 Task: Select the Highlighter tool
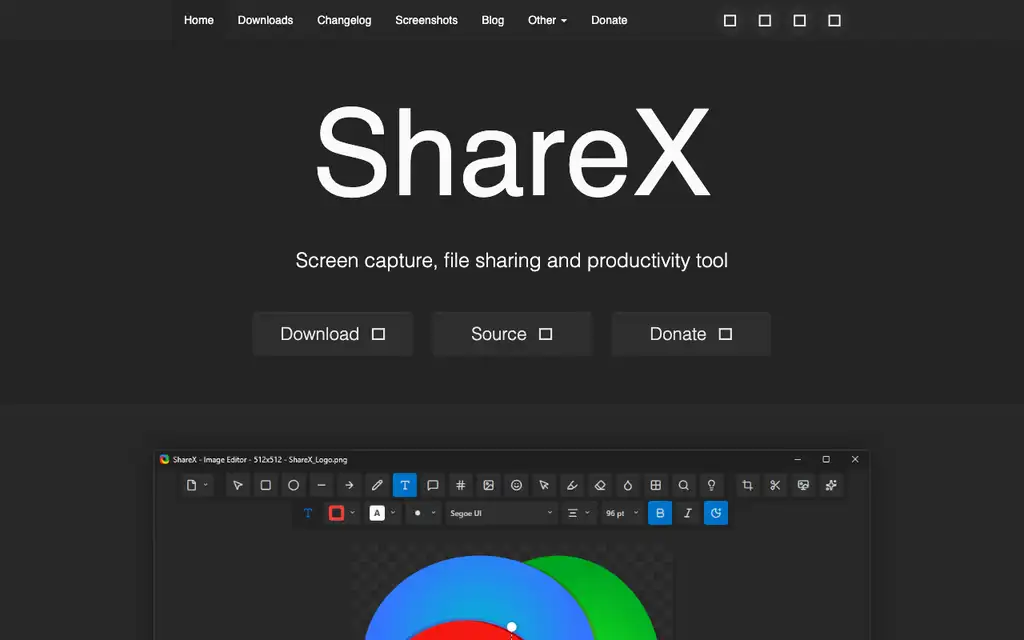572,485
